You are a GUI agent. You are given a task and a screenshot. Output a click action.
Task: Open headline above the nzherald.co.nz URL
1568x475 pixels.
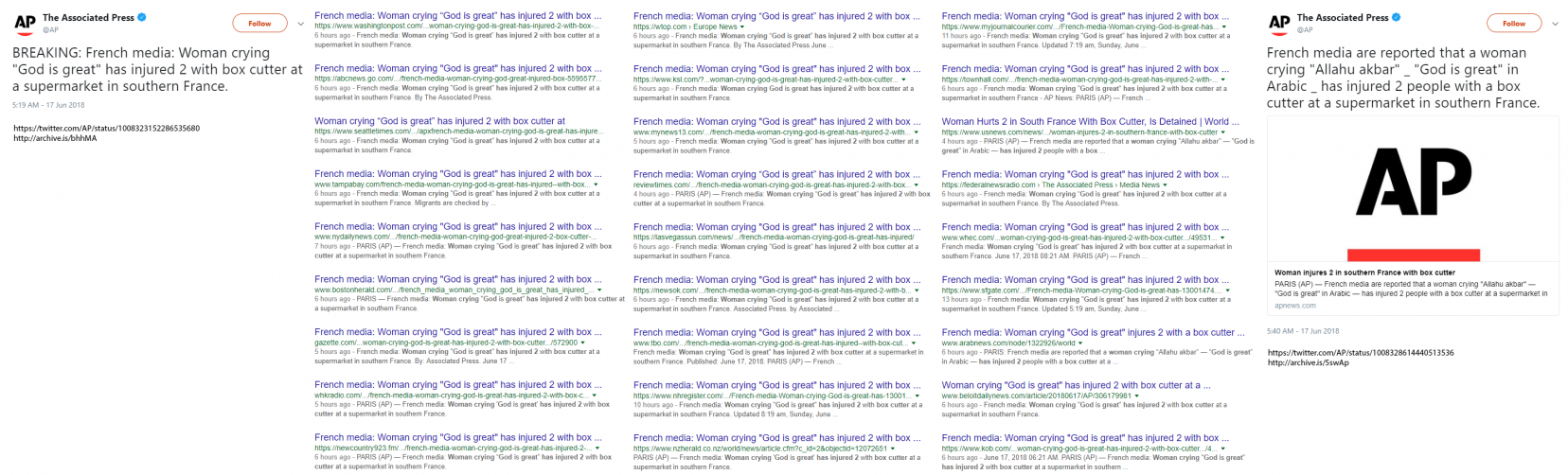pos(776,437)
